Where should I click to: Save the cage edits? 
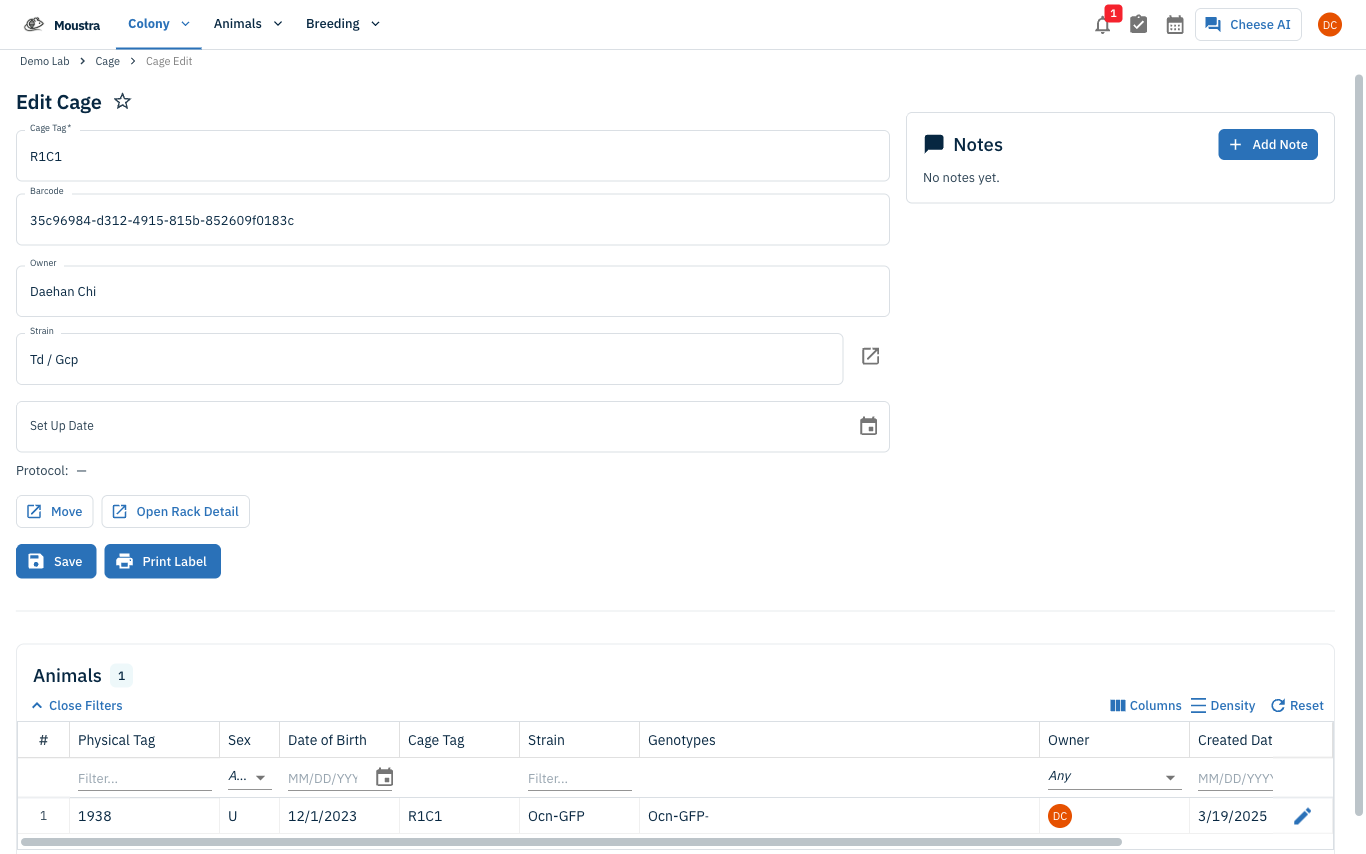click(x=56, y=561)
